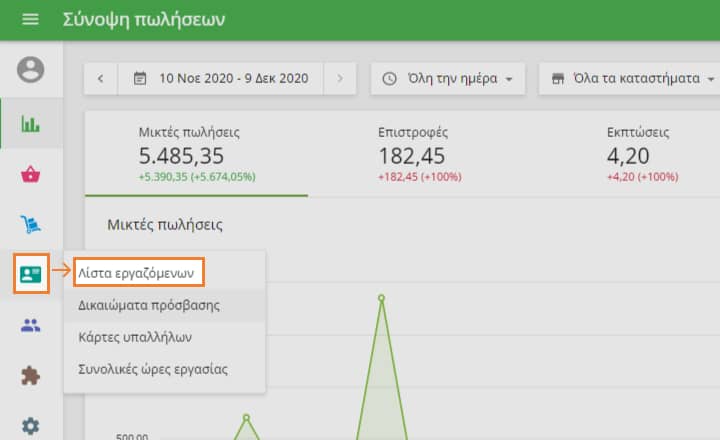This screenshot has height=440, width=720.
Task: Expand the Όλη την ημέρα dropdown
Action: pos(448,79)
